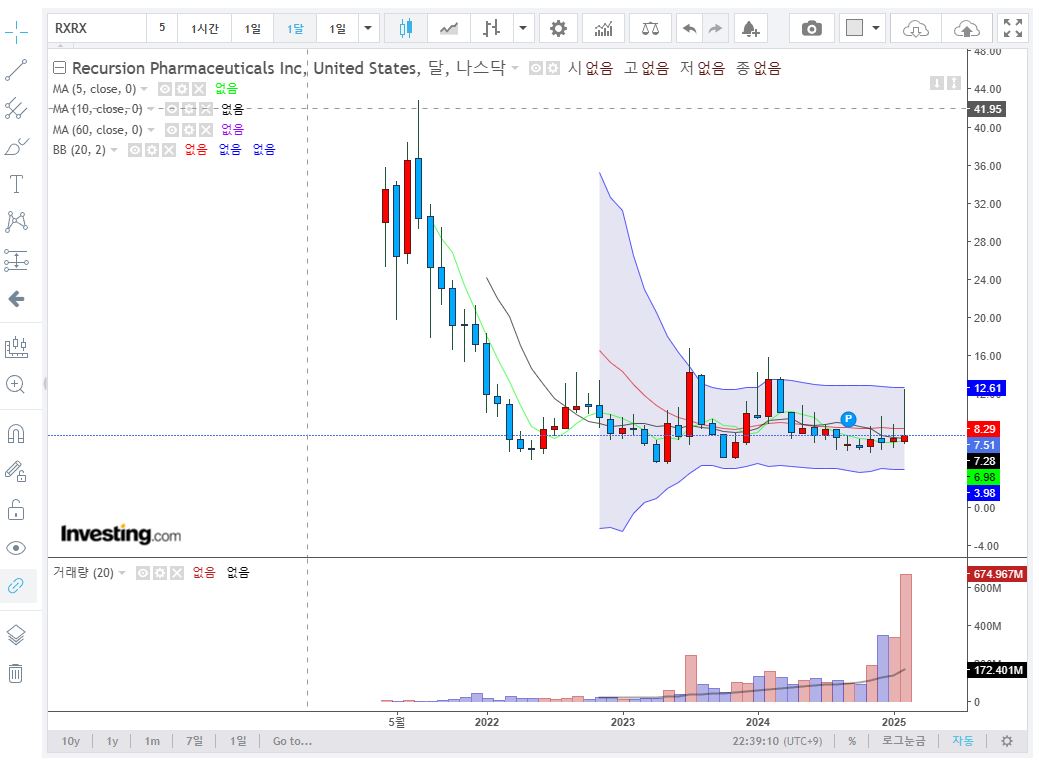Click the zoom in magnifier tool
1039x762 pixels.
[16, 384]
